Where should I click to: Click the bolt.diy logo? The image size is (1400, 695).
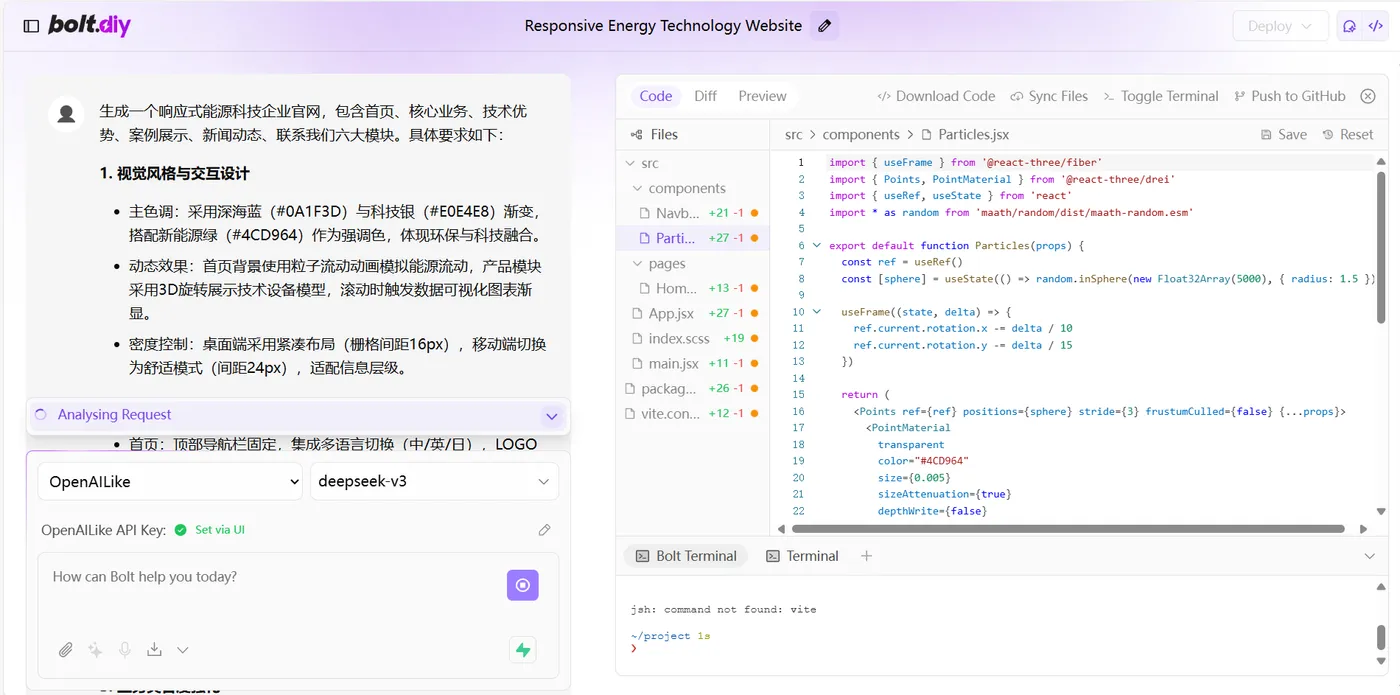click(x=89, y=26)
